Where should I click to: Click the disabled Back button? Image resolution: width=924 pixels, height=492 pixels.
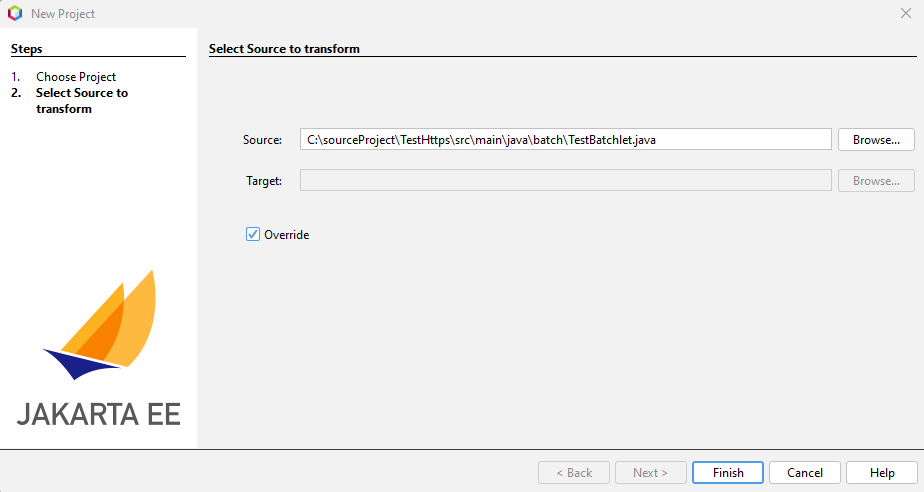click(574, 473)
